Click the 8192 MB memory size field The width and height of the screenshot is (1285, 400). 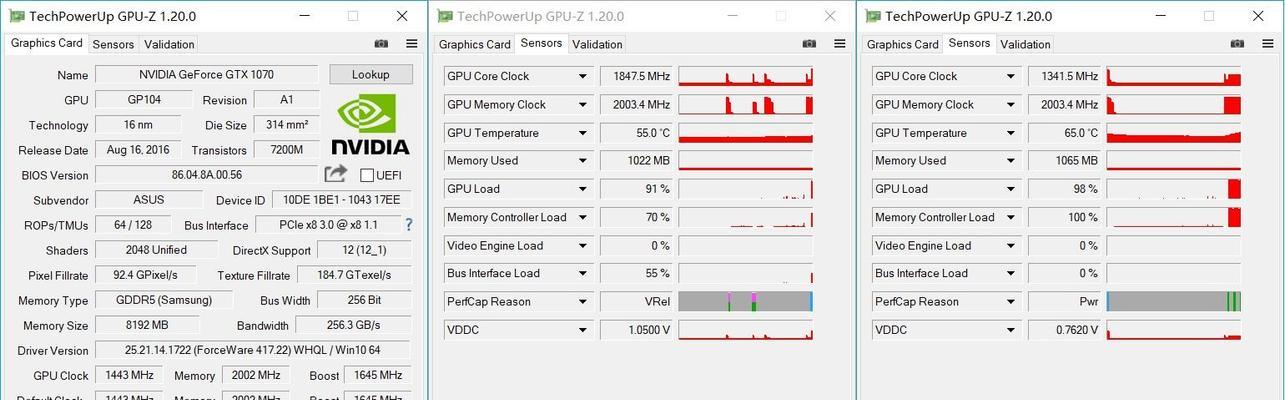145,325
